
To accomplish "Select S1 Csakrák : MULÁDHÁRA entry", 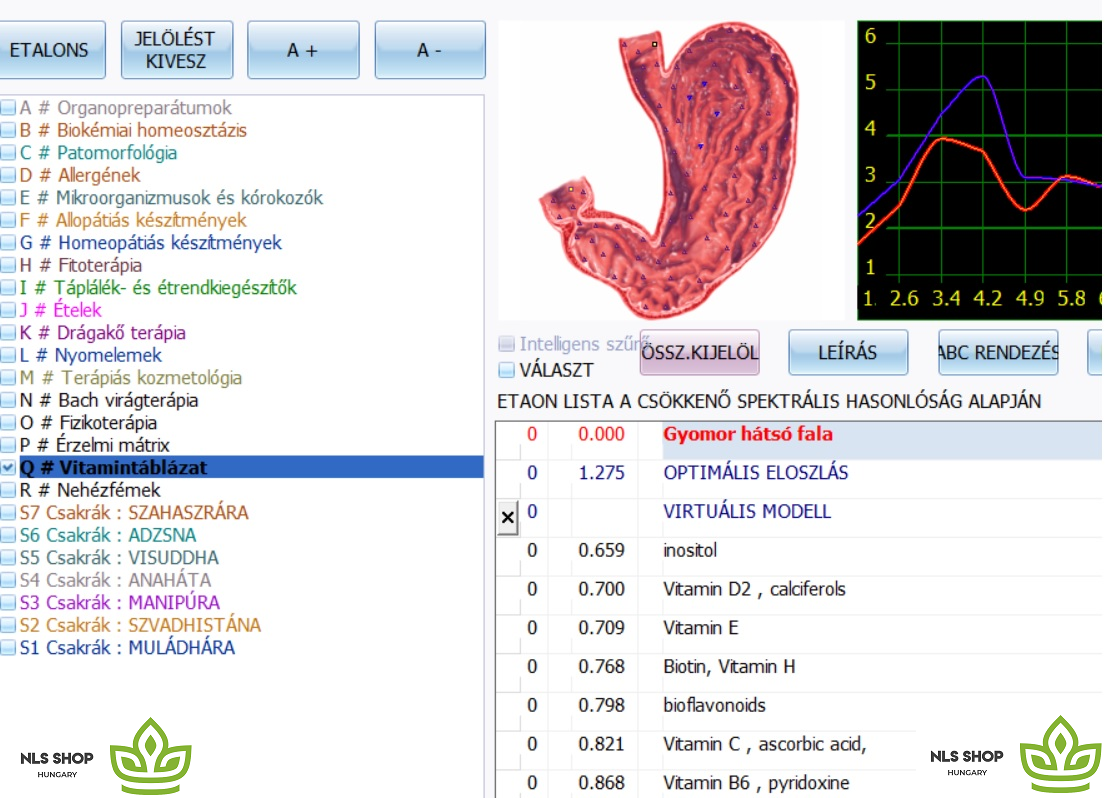I will (x=127, y=648).
